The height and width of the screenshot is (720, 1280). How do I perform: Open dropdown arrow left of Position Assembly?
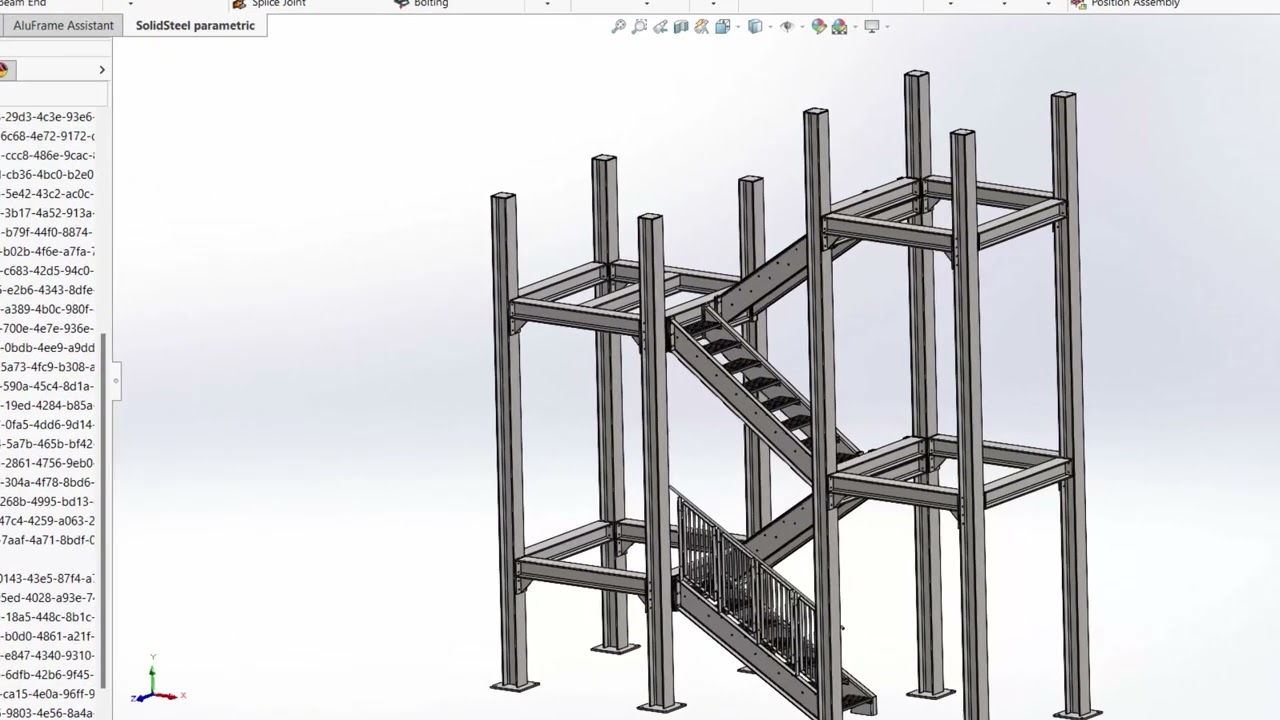coord(1048,4)
